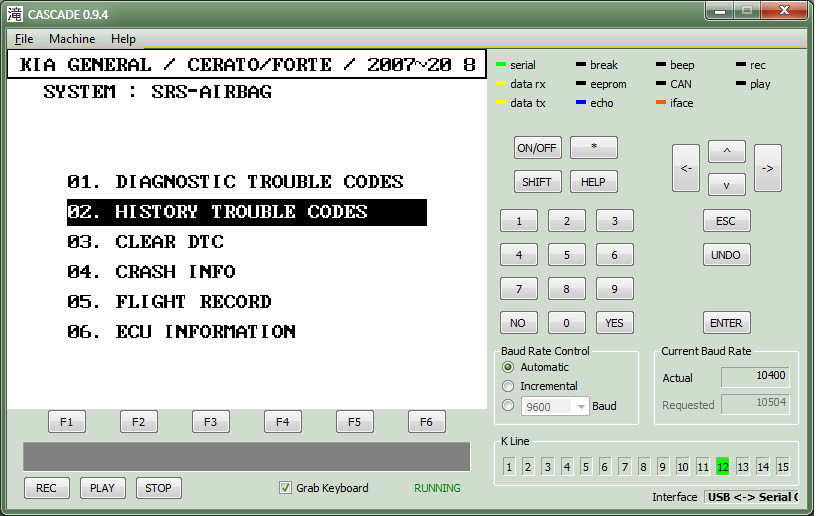Click the eeprom indicator light
819x516 pixels.
[581, 84]
